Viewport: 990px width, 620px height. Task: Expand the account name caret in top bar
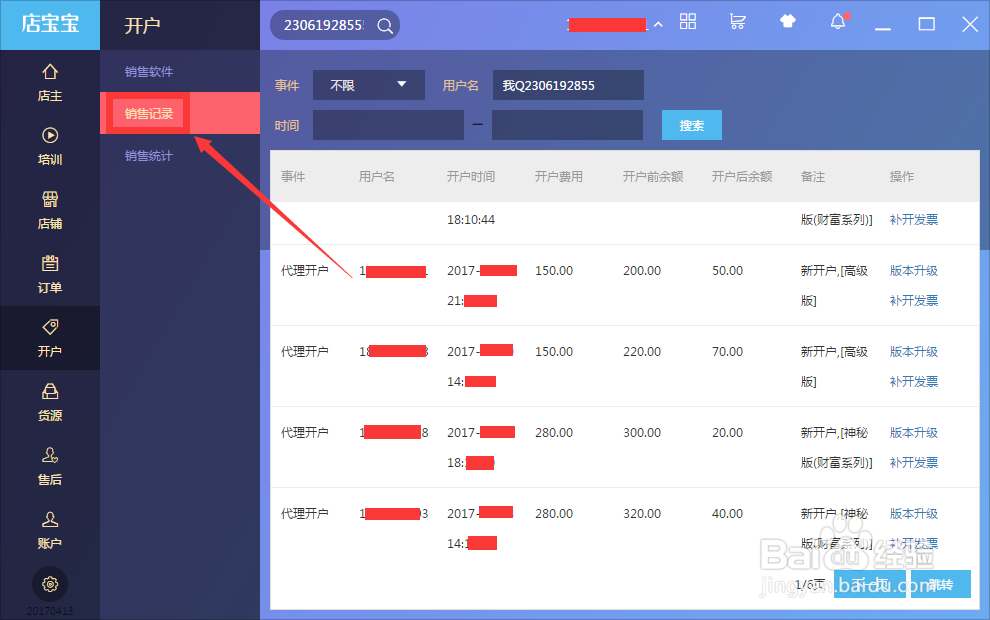click(659, 25)
